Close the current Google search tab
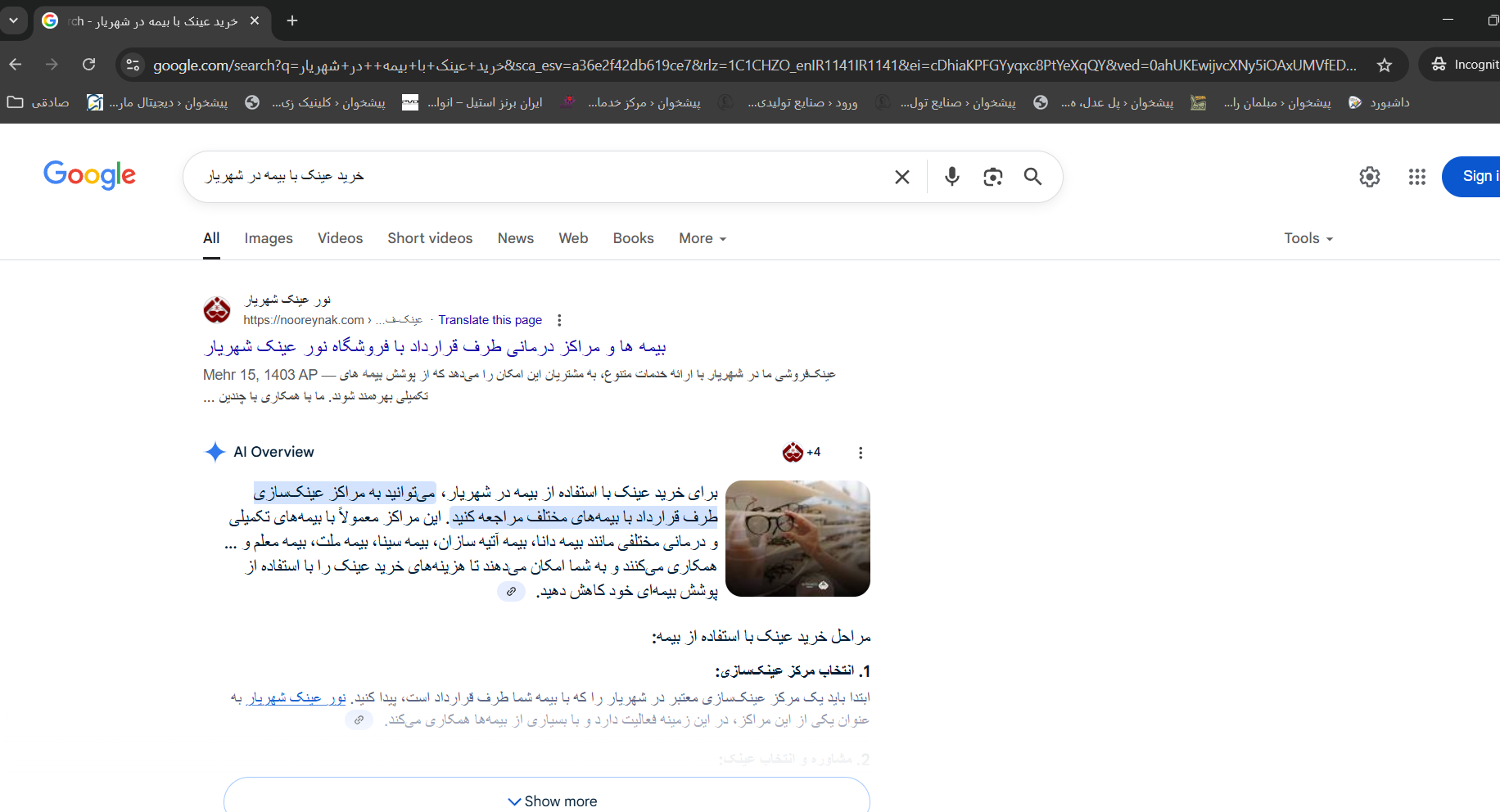Image resolution: width=1500 pixels, height=812 pixels. coord(255,20)
